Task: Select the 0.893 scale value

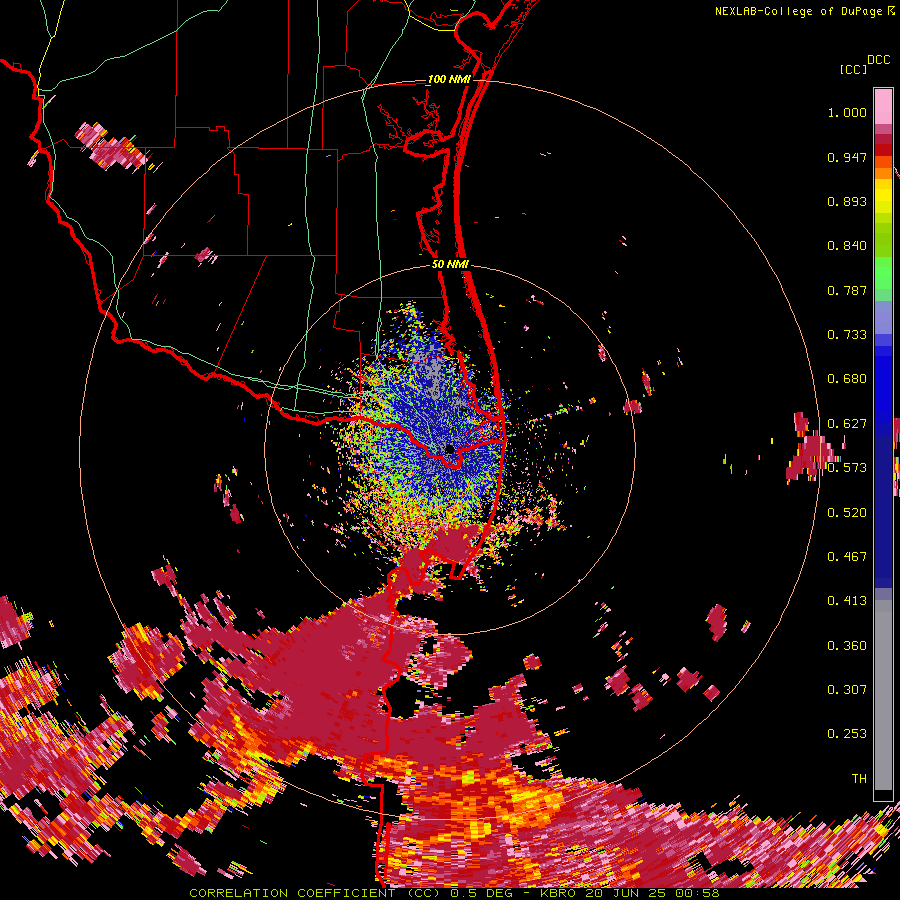Action: coord(847,201)
